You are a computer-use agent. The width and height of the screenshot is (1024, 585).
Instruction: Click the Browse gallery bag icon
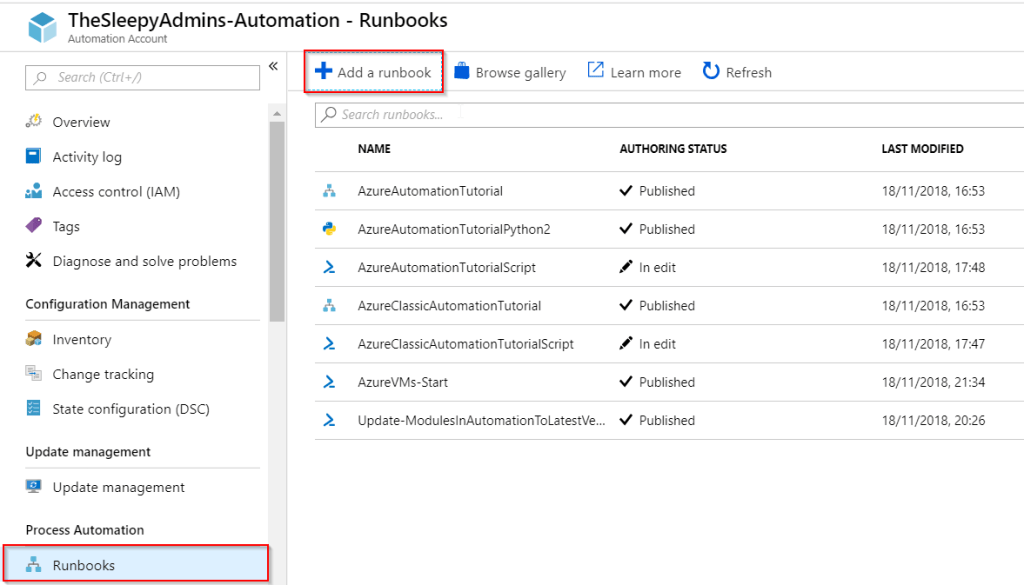click(462, 71)
